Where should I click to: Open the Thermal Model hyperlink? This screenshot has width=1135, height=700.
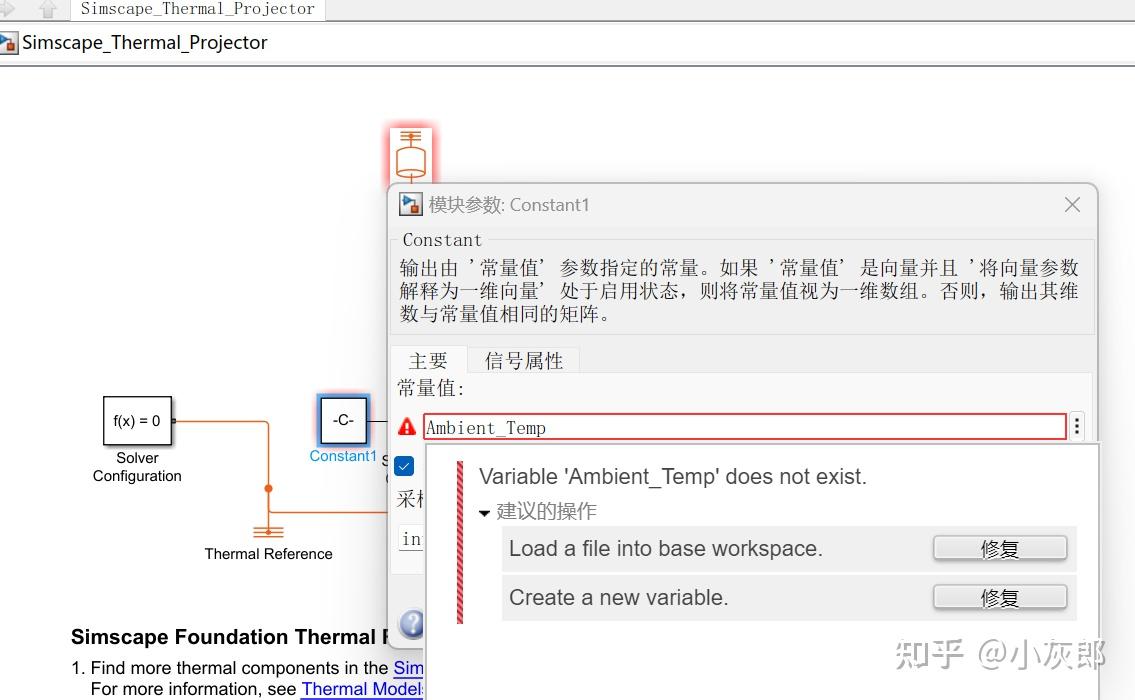pyautogui.click(x=361, y=689)
